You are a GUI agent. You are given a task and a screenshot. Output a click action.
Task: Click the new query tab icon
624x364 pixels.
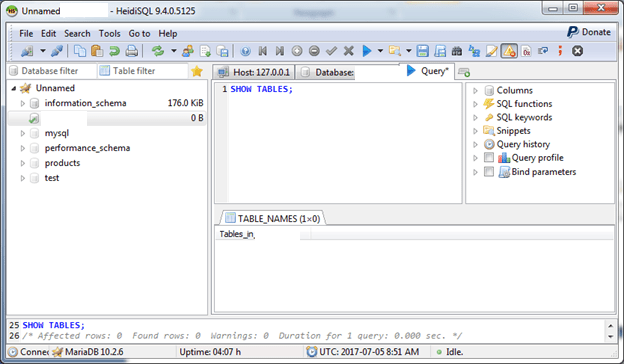point(464,72)
